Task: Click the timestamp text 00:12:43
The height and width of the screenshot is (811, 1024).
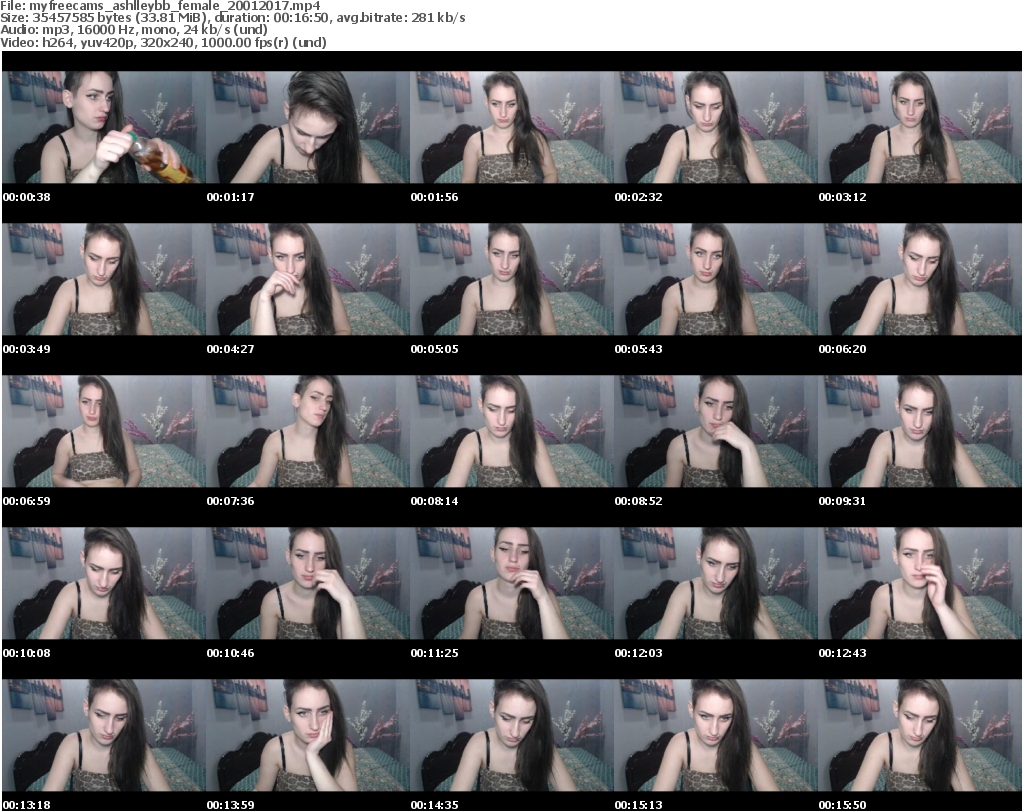Action: 842,653
